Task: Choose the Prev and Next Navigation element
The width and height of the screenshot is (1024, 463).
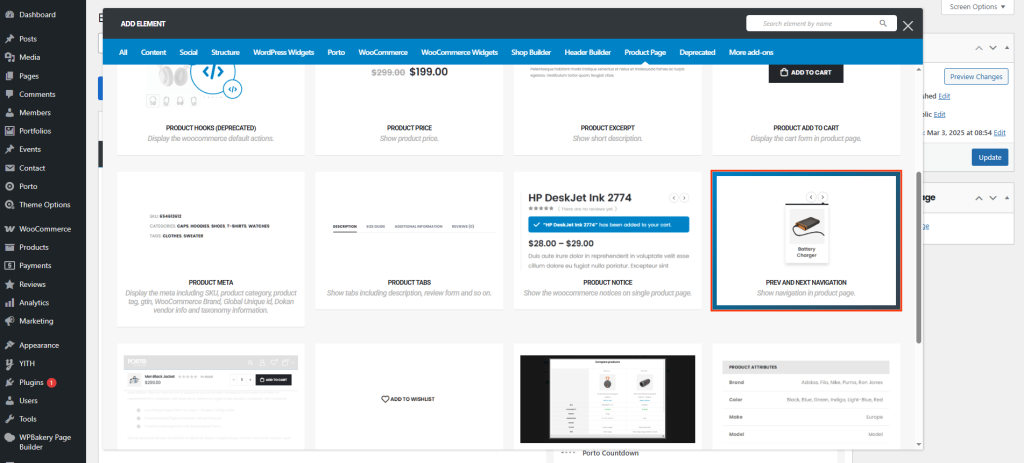Action: [x=806, y=241]
